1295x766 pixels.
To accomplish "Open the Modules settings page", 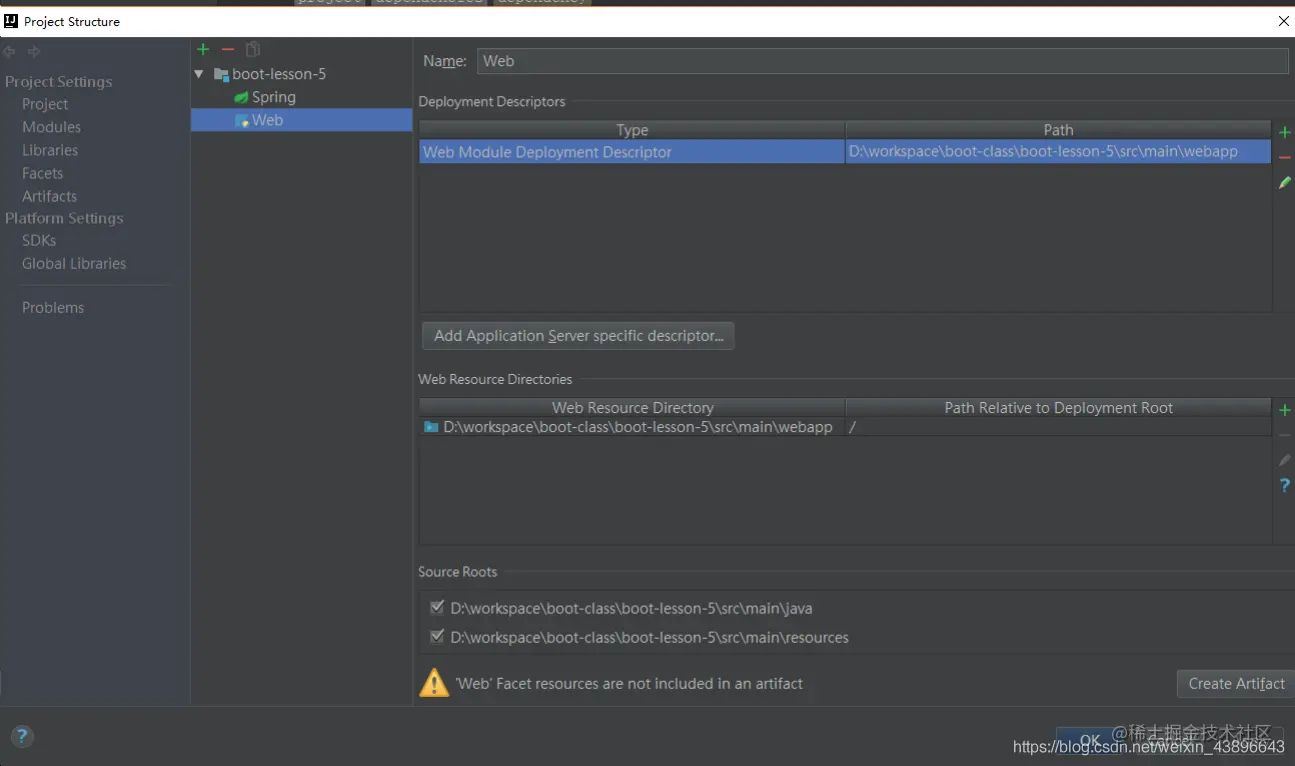I will coord(51,127).
